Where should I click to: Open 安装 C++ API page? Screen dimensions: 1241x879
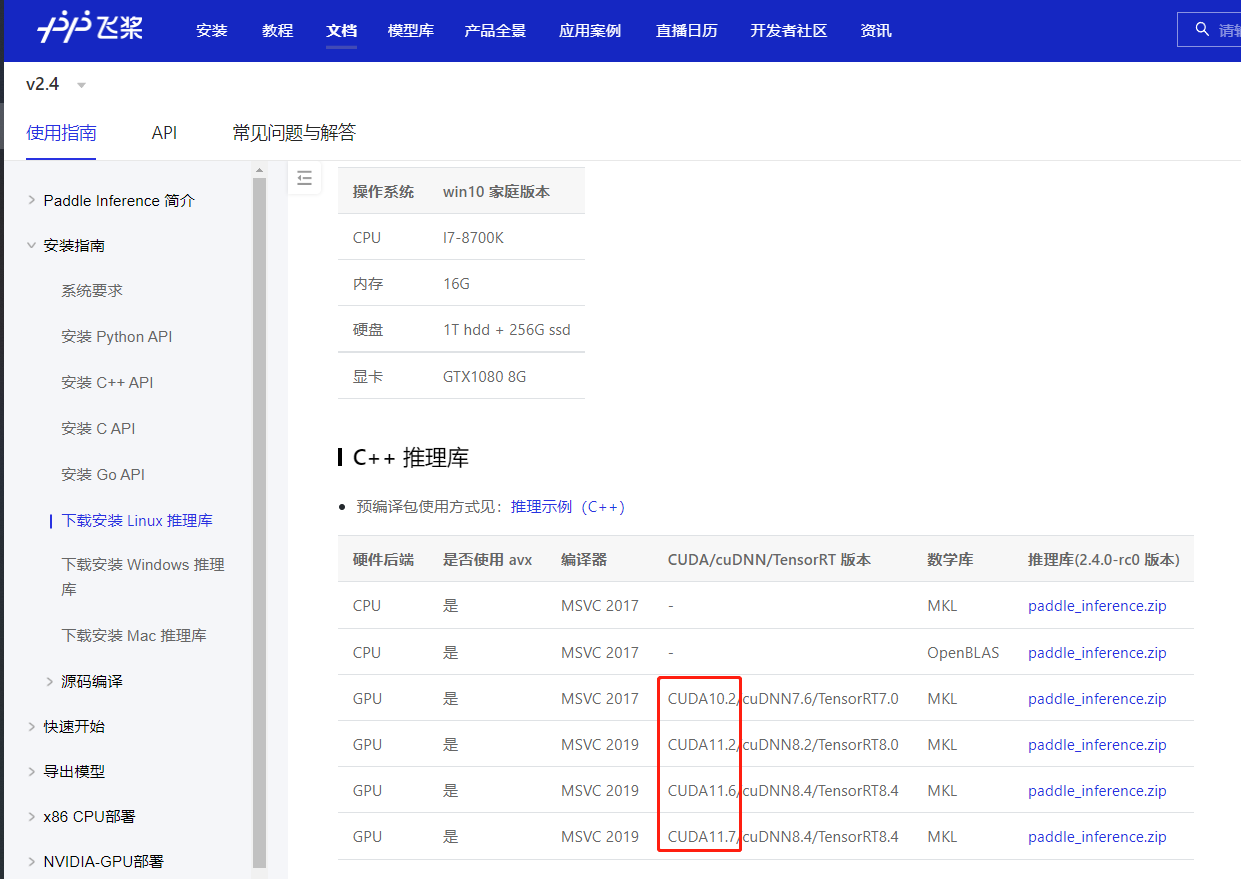107,382
